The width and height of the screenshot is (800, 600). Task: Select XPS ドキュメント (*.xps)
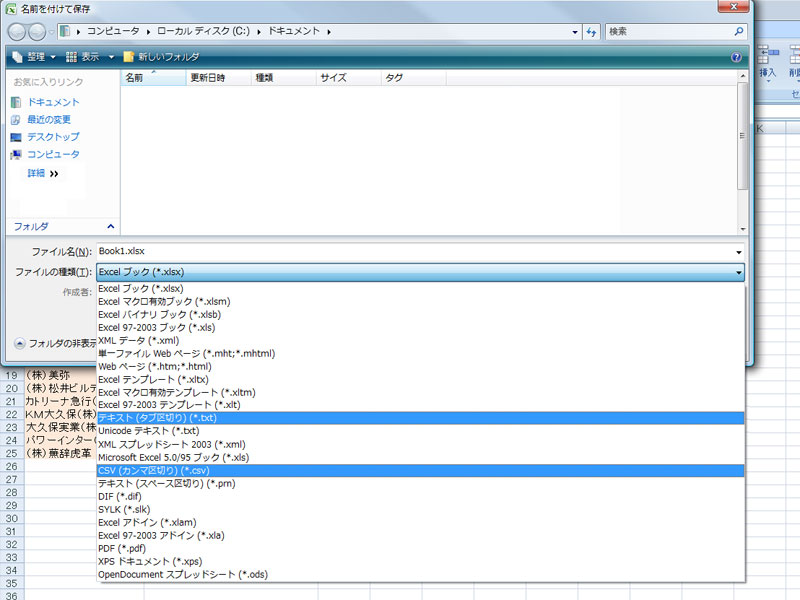click(420, 562)
